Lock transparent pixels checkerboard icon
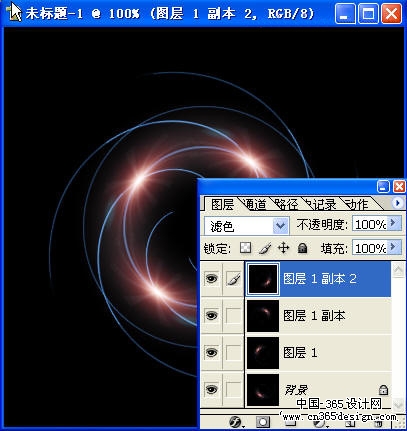The image size is (407, 431). (246, 248)
